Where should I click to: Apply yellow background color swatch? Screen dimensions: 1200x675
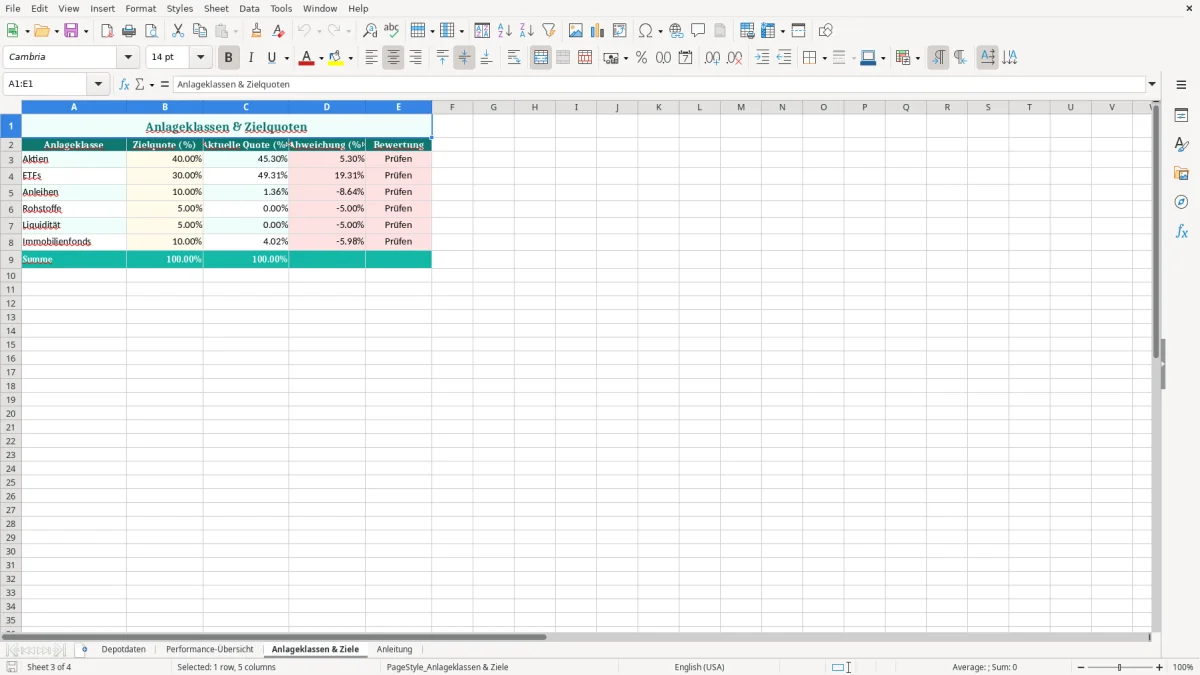click(x=336, y=58)
